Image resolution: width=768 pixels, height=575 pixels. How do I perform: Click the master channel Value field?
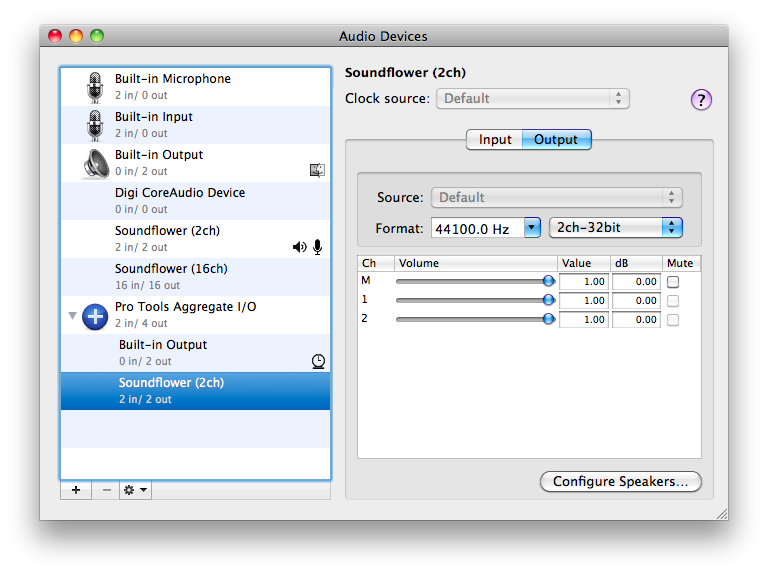coord(584,282)
